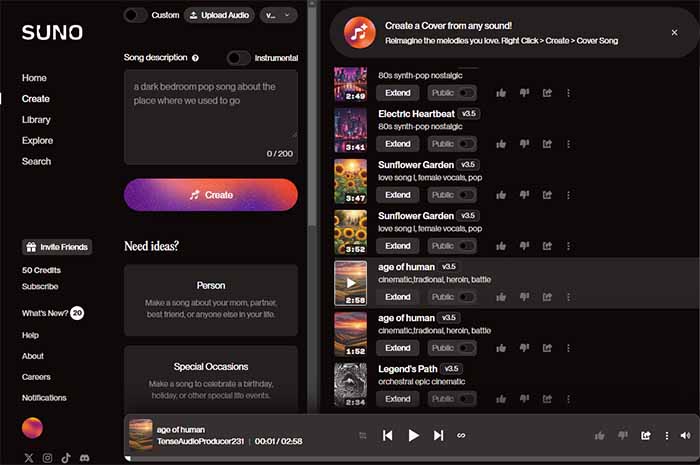The width and height of the screenshot is (700, 465).
Task: Toggle loop in the player bar
Action: coord(461,436)
